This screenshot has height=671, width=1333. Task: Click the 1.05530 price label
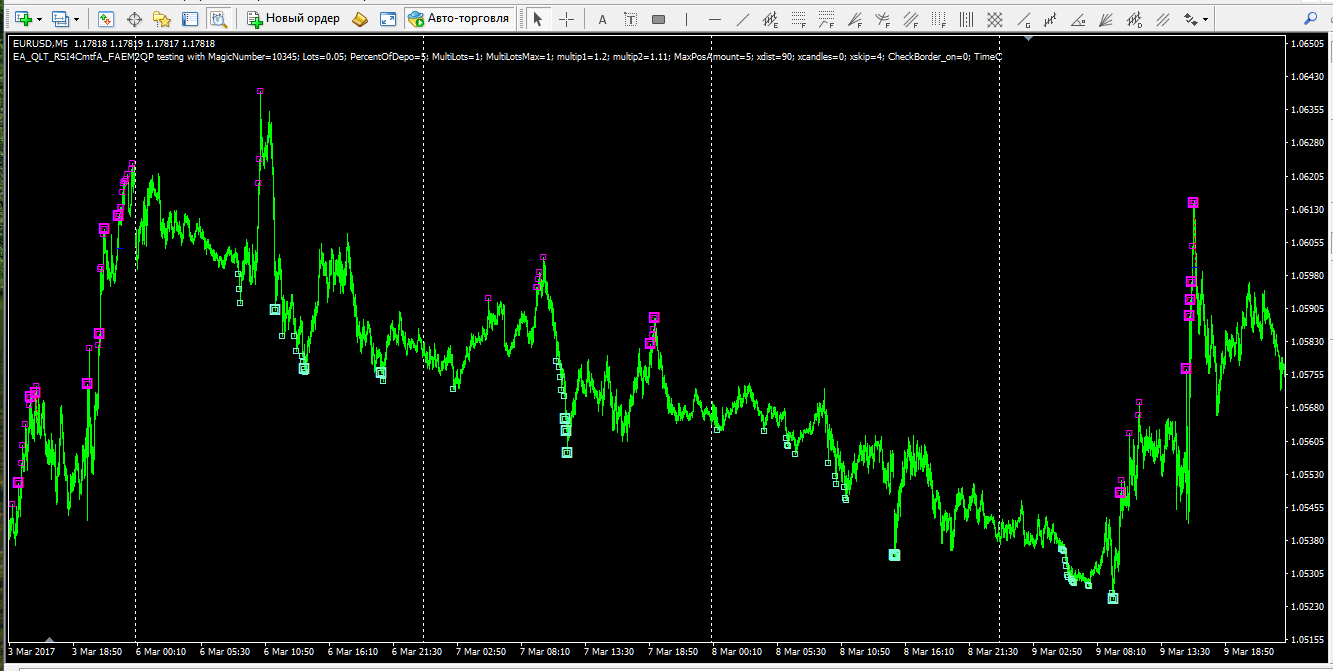[1307, 474]
